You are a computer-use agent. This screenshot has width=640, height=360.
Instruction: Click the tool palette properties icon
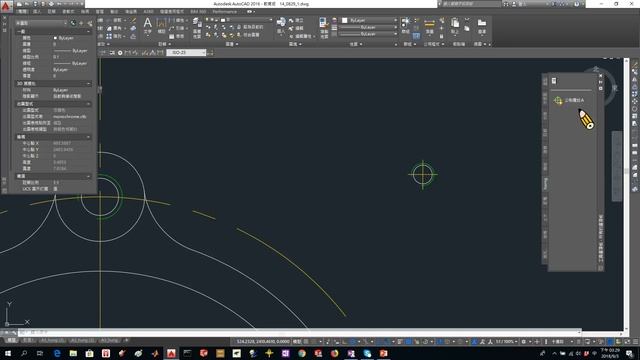pos(600,88)
